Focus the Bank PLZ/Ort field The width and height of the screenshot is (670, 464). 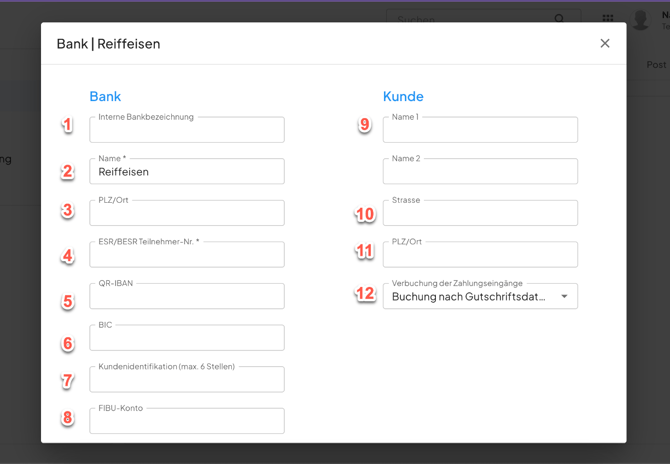[x=187, y=214]
